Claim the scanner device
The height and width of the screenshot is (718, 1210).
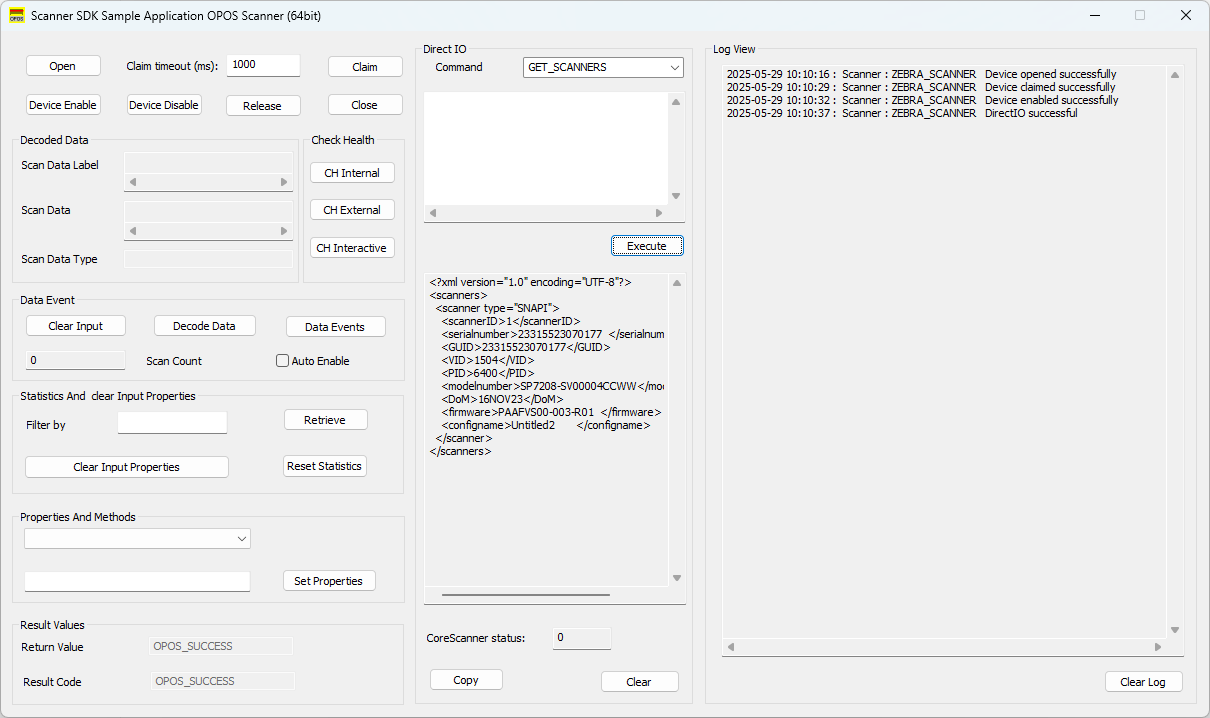pos(365,67)
